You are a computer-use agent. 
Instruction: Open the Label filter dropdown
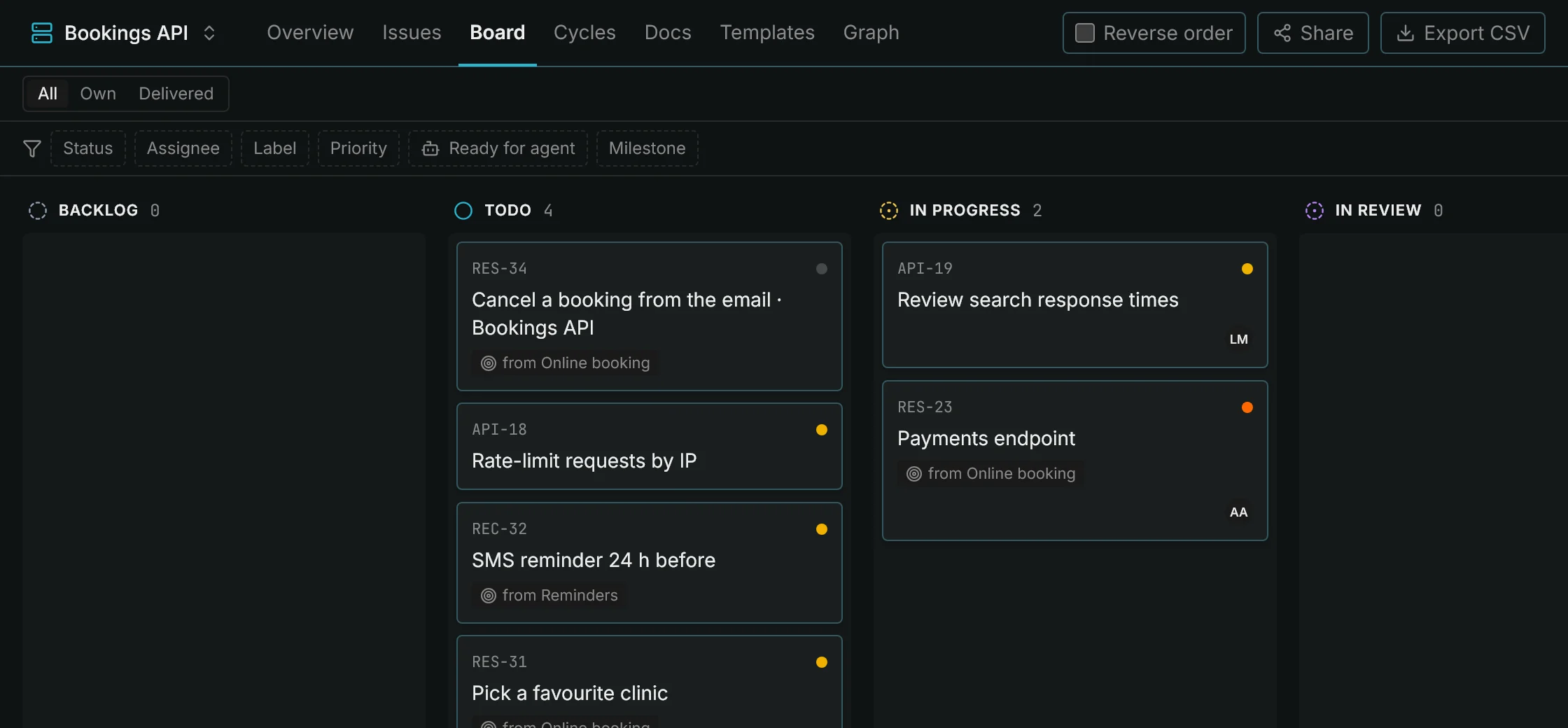pyautogui.click(x=275, y=148)
